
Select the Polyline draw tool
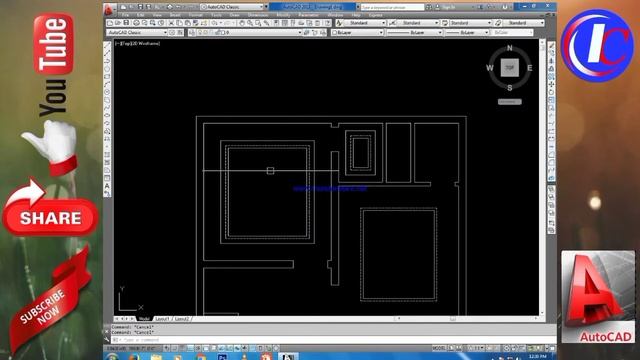[x=107, y=61]
